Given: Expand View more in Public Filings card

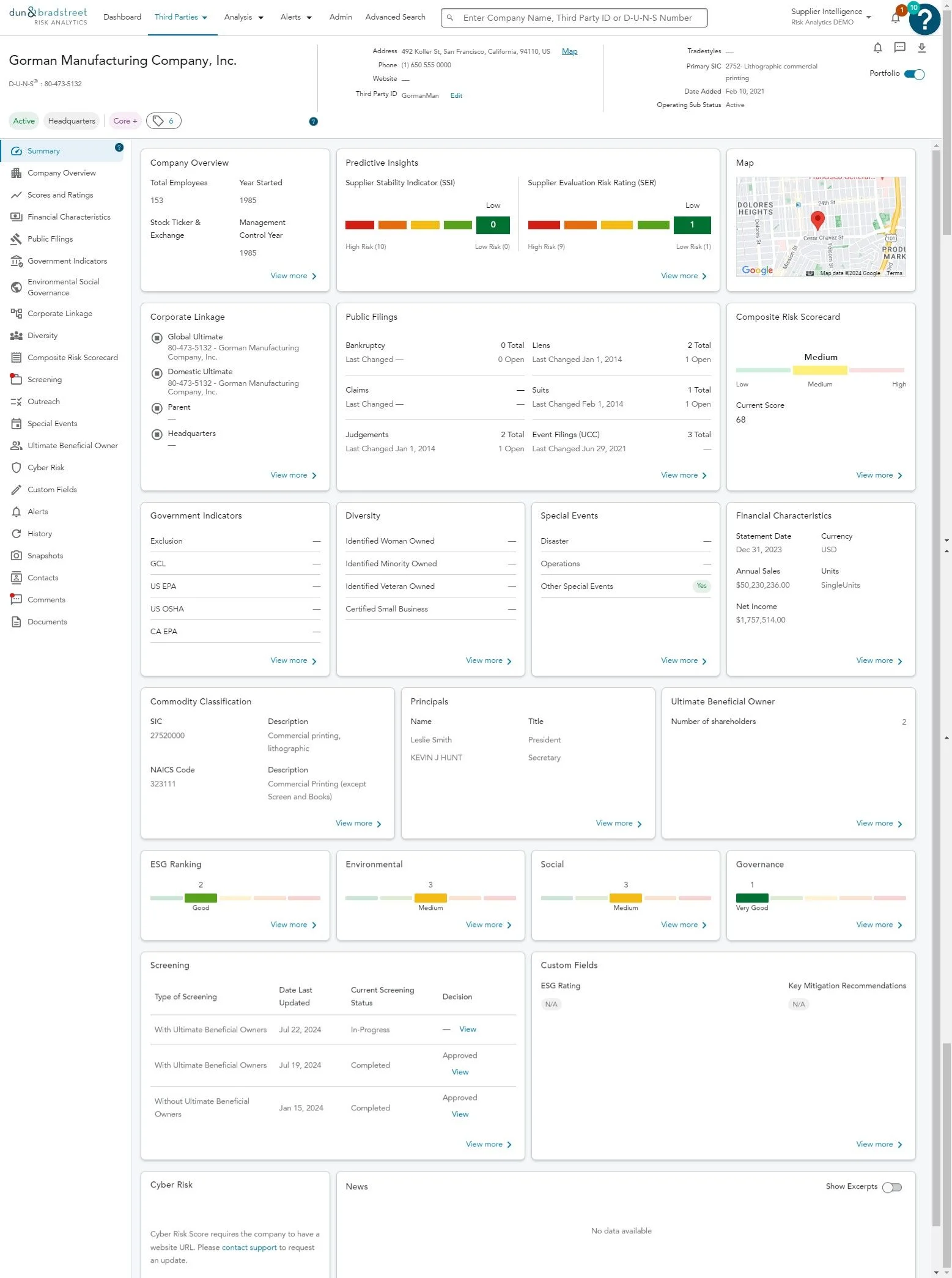Looking at the screenshot, I should pyautogui.click(x=684, y=476).
